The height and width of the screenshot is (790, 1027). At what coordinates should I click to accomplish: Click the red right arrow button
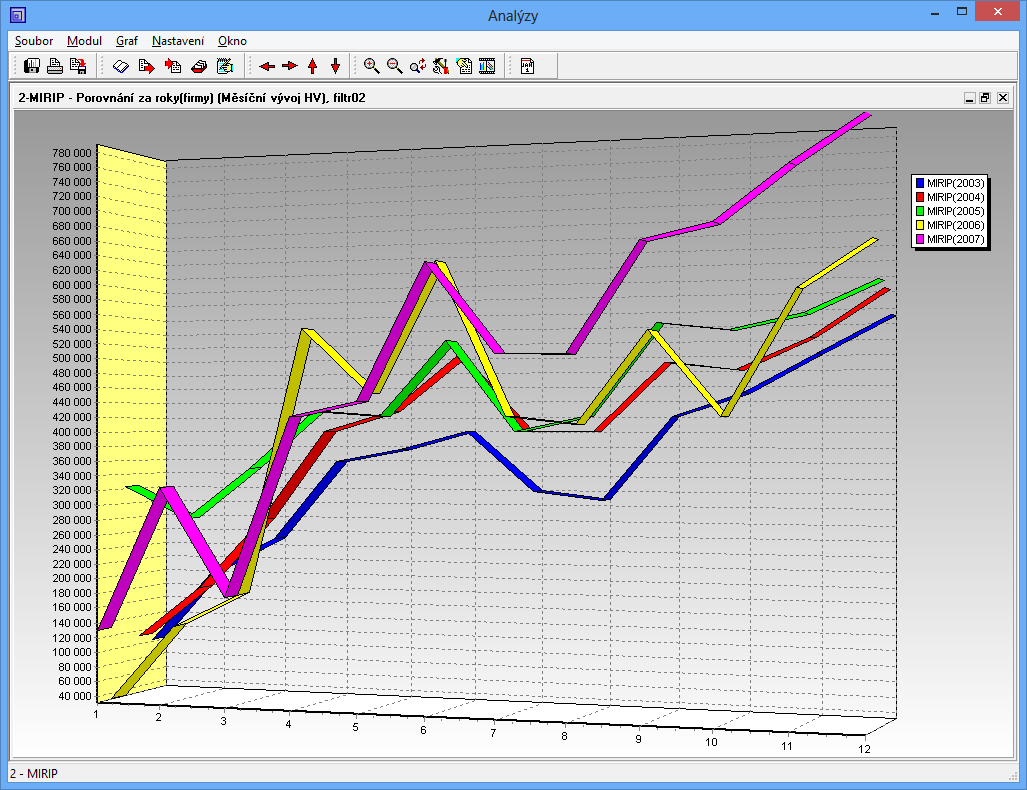(x=289, y=66)
